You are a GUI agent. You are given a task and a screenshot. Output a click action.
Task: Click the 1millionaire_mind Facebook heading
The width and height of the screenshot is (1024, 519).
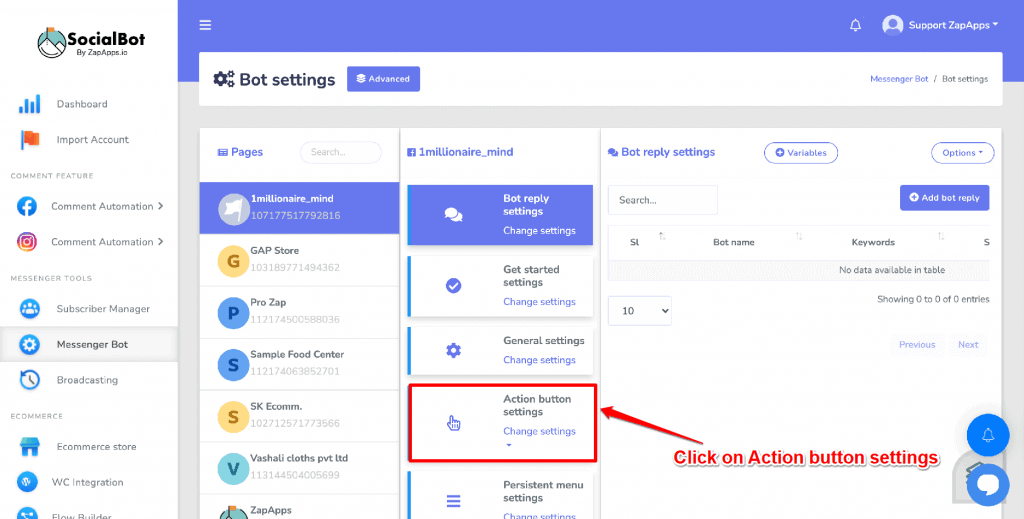pyautogui.click(x=460, y=152)
